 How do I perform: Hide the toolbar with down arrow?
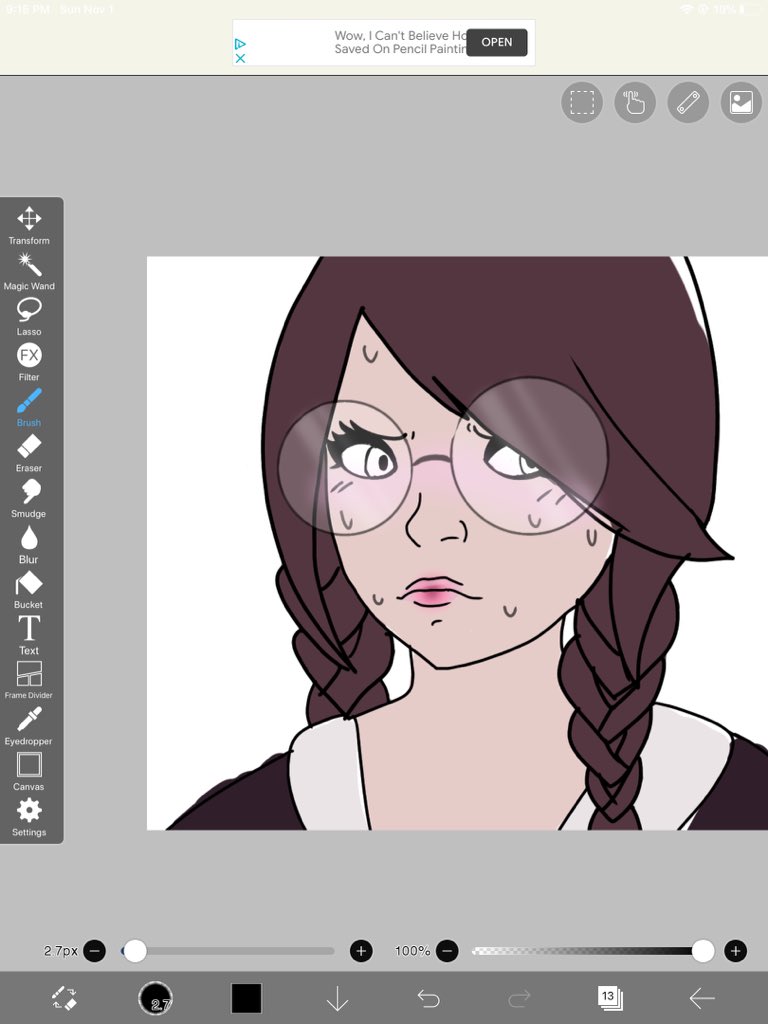point(337,998)
